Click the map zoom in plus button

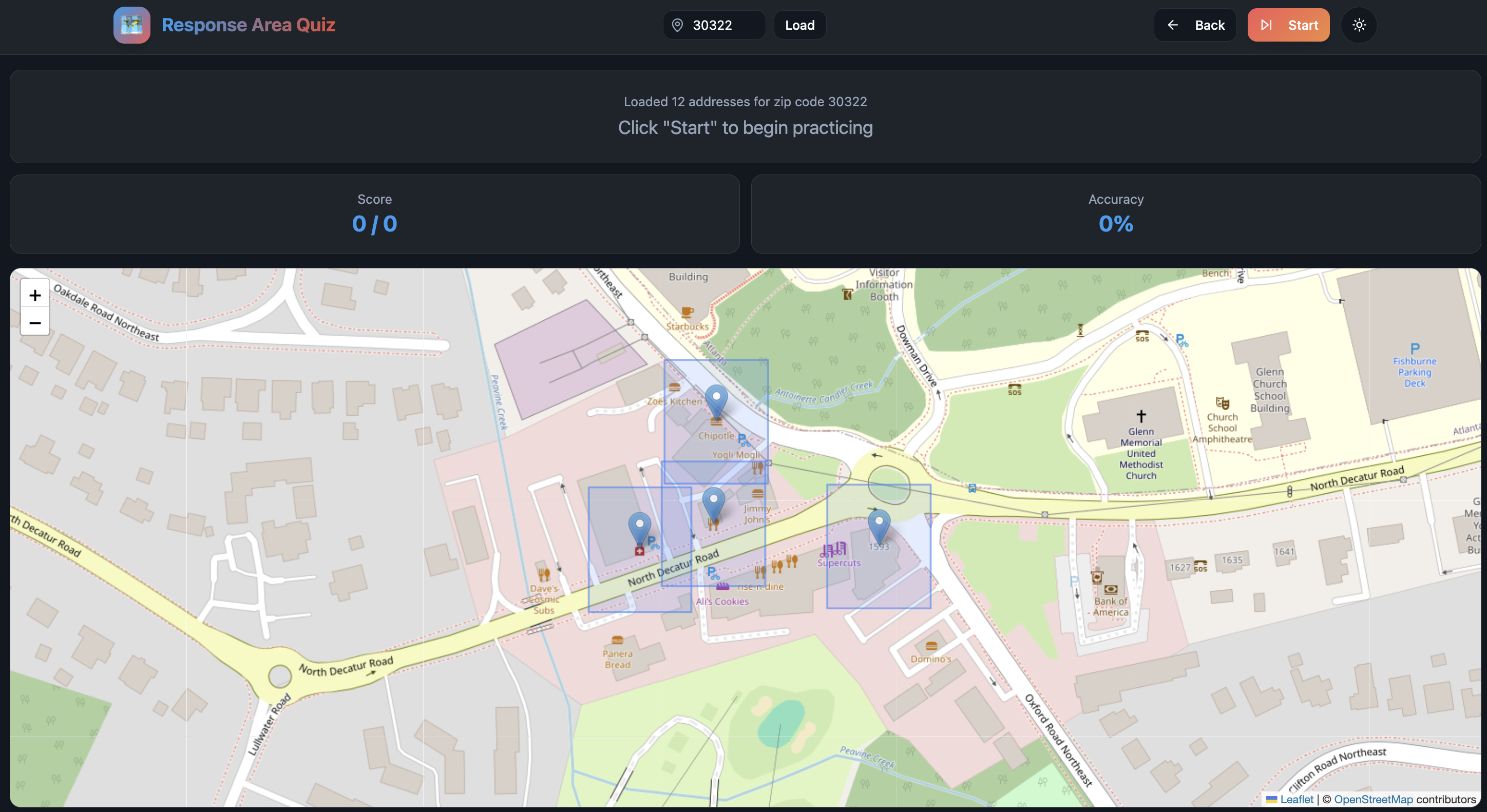pyautogui.click(x=34, y=296)
